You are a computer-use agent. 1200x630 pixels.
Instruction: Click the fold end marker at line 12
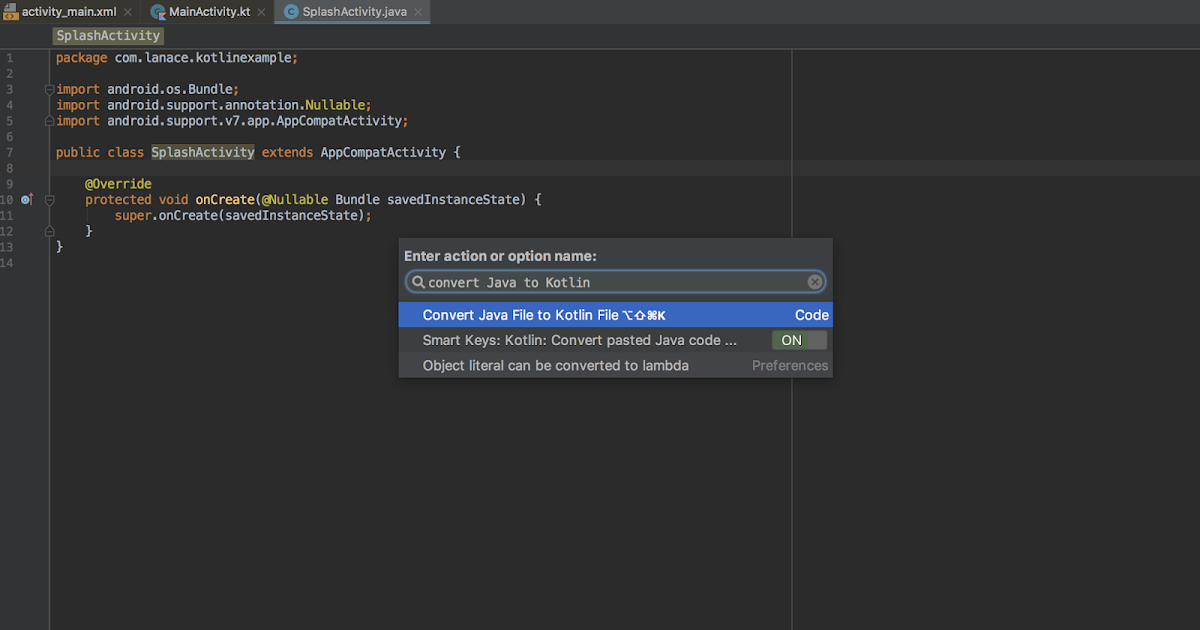click(49, 231)
